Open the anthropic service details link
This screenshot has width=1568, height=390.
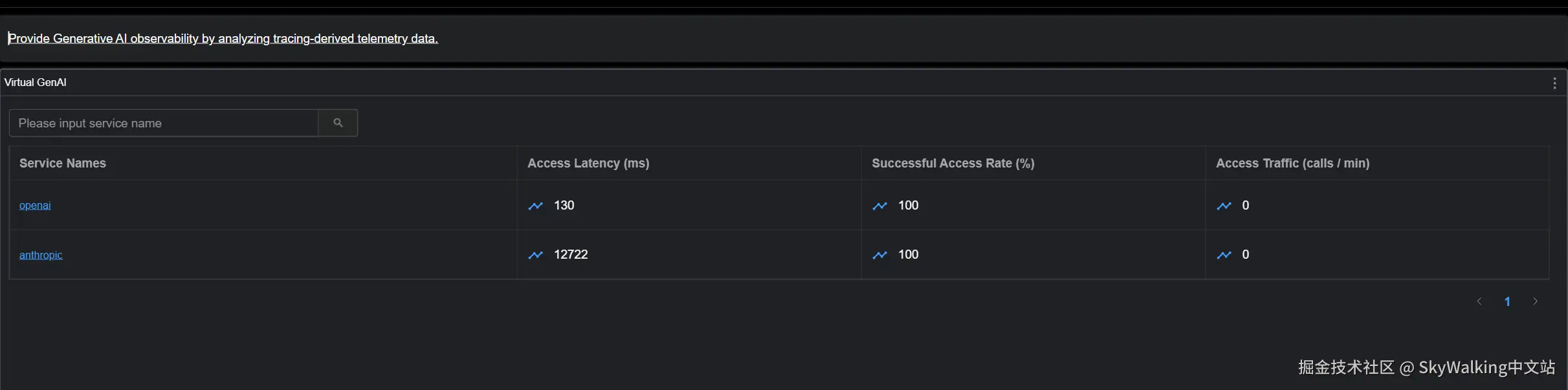tap(41, 255)
